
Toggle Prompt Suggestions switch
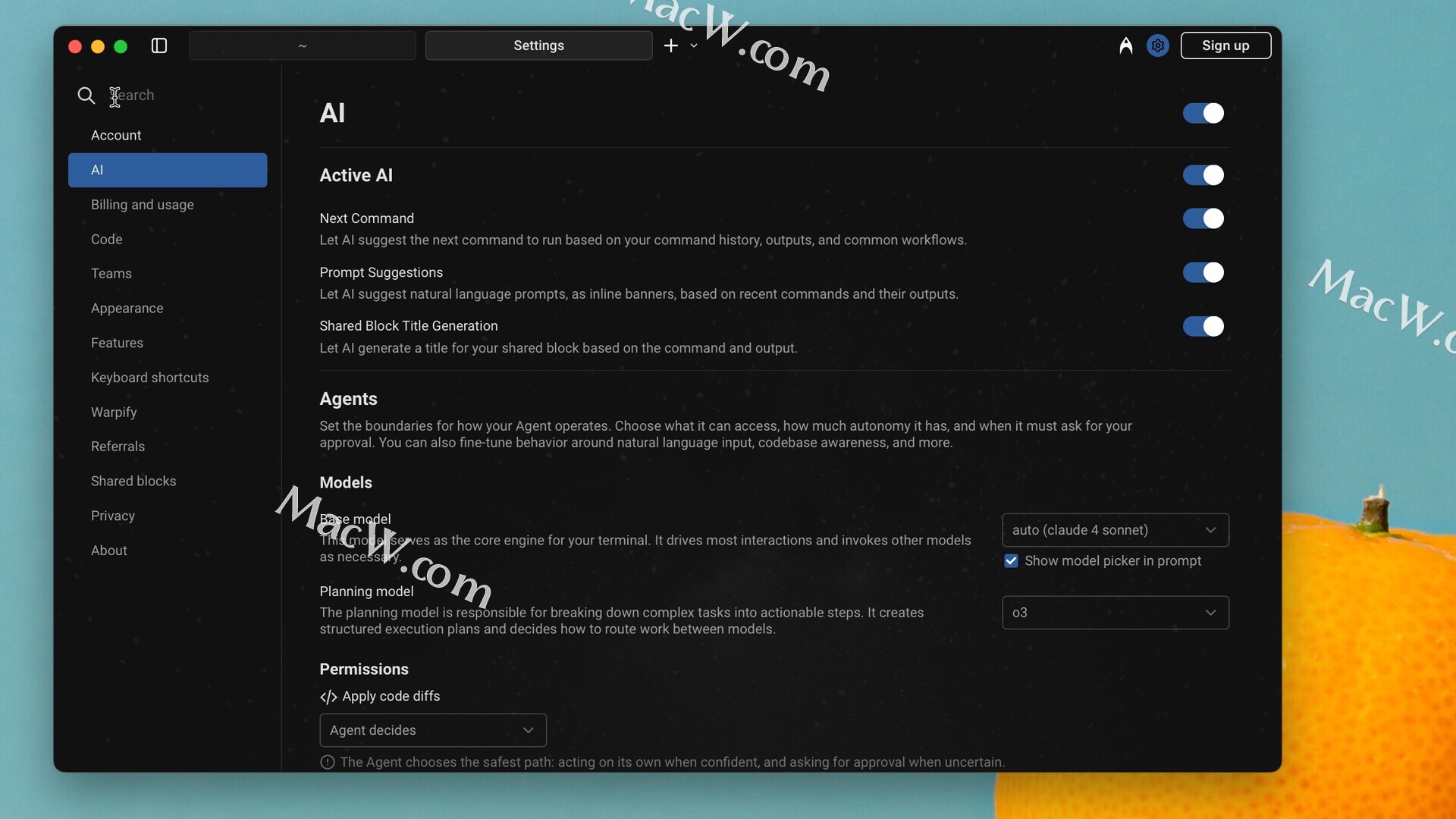click(1203, 272)
